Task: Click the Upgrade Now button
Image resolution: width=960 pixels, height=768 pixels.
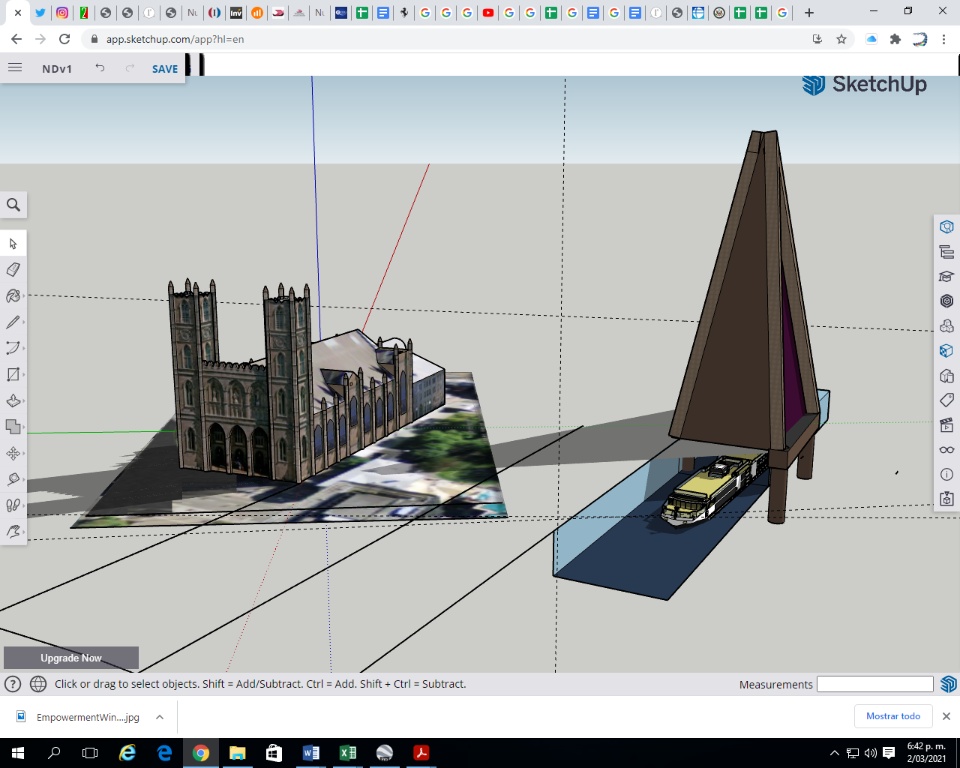Action: pos(71,658)
